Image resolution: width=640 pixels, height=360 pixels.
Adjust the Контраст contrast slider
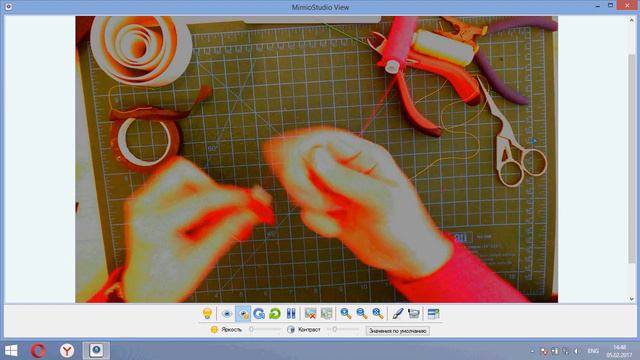click(x=344, y=329)
